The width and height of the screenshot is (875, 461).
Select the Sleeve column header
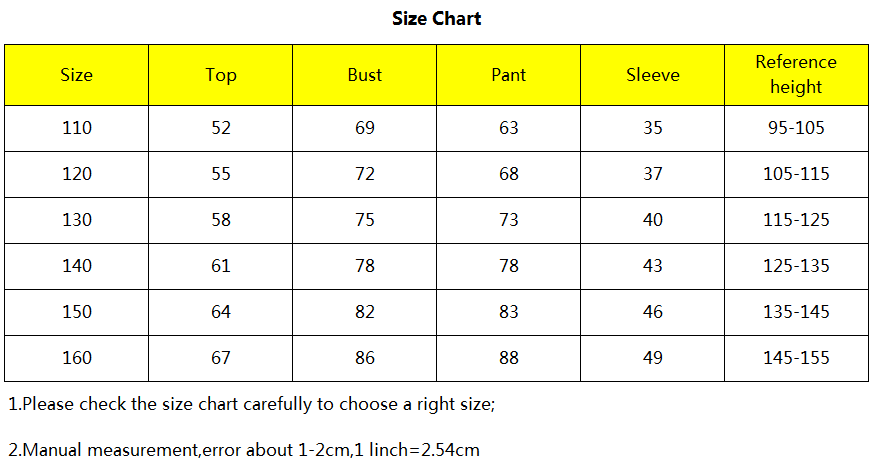click(x=653, y=75)
